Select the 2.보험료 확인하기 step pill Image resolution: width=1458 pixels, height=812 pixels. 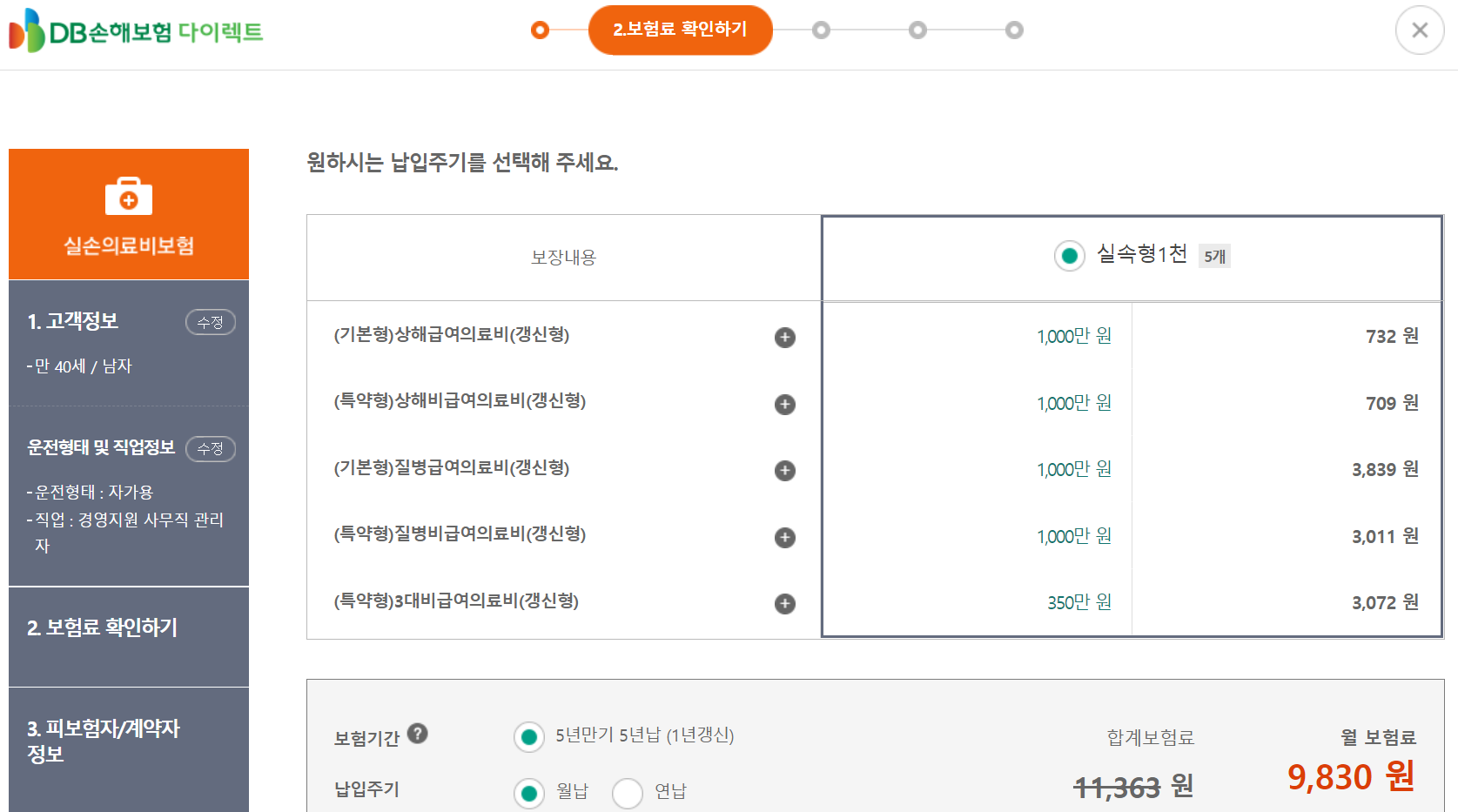[x=680, y=30]
